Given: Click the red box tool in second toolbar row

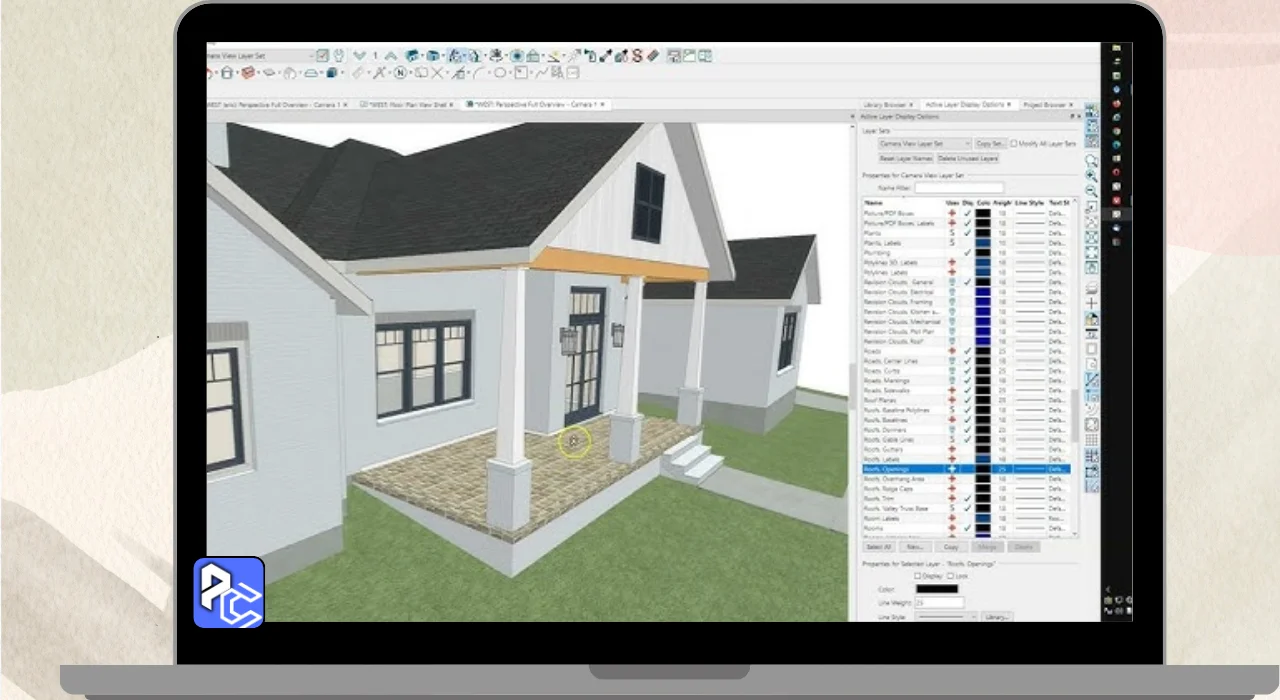Looking at the screenshot, I should pos(248,72).
